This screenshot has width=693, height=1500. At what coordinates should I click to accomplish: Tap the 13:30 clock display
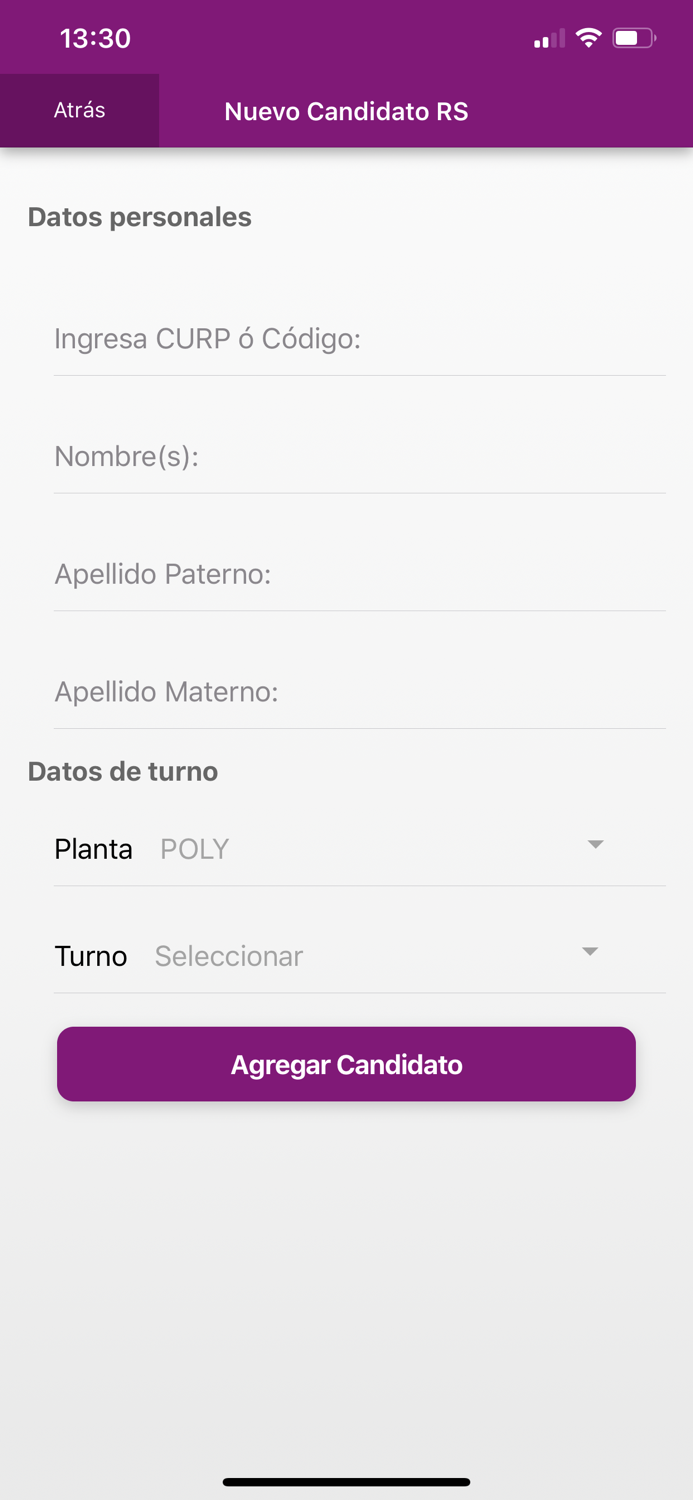95,38
